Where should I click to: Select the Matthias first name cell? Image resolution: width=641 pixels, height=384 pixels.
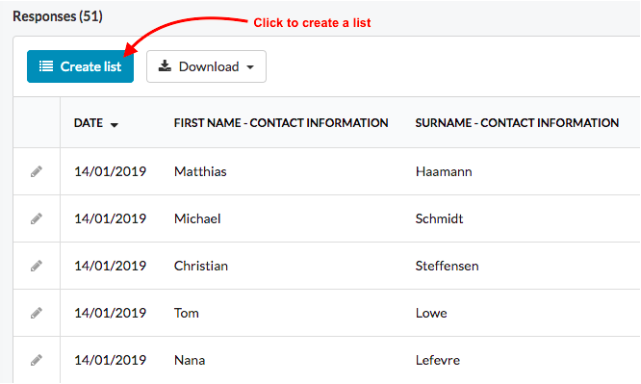pyautogui.click(x=200, y=171)
